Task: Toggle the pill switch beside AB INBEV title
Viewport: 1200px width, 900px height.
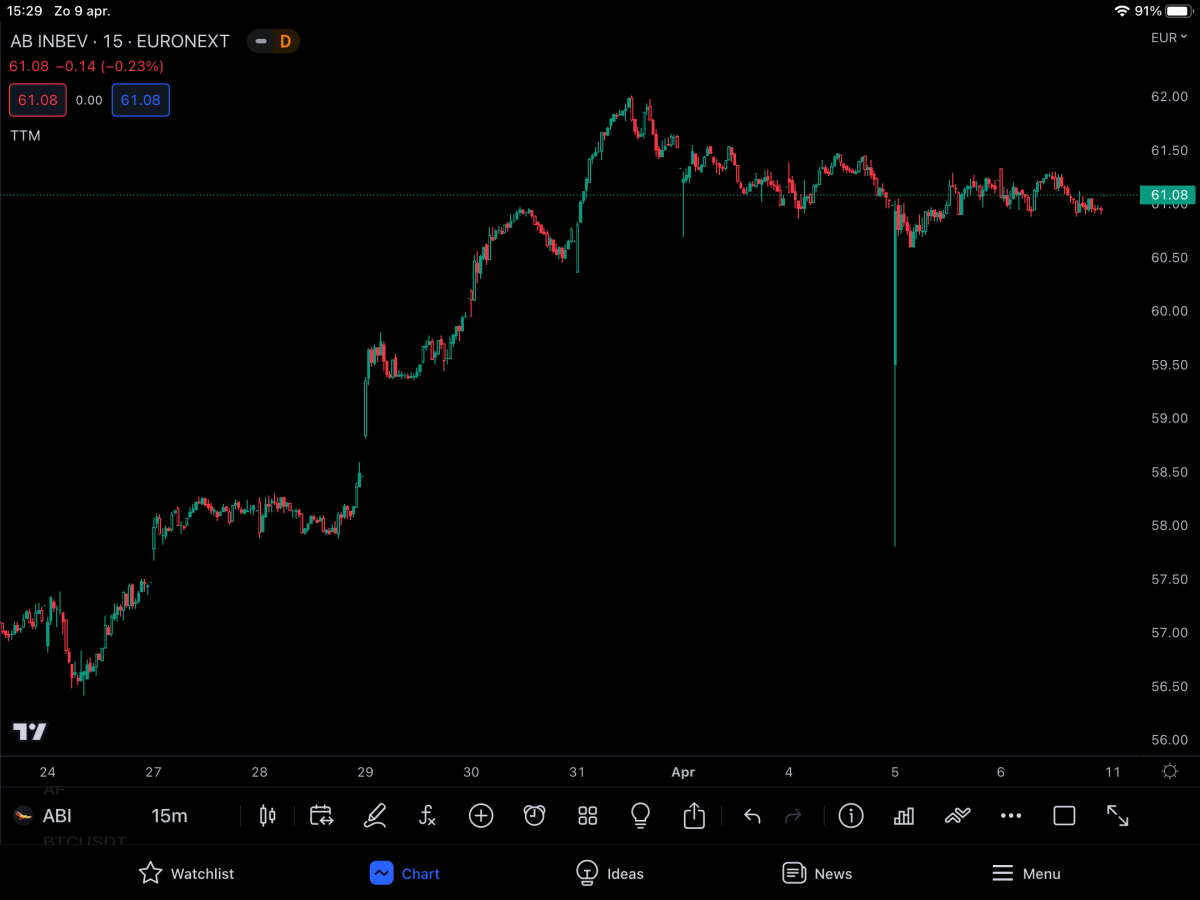Action: (x=261, y=41)
